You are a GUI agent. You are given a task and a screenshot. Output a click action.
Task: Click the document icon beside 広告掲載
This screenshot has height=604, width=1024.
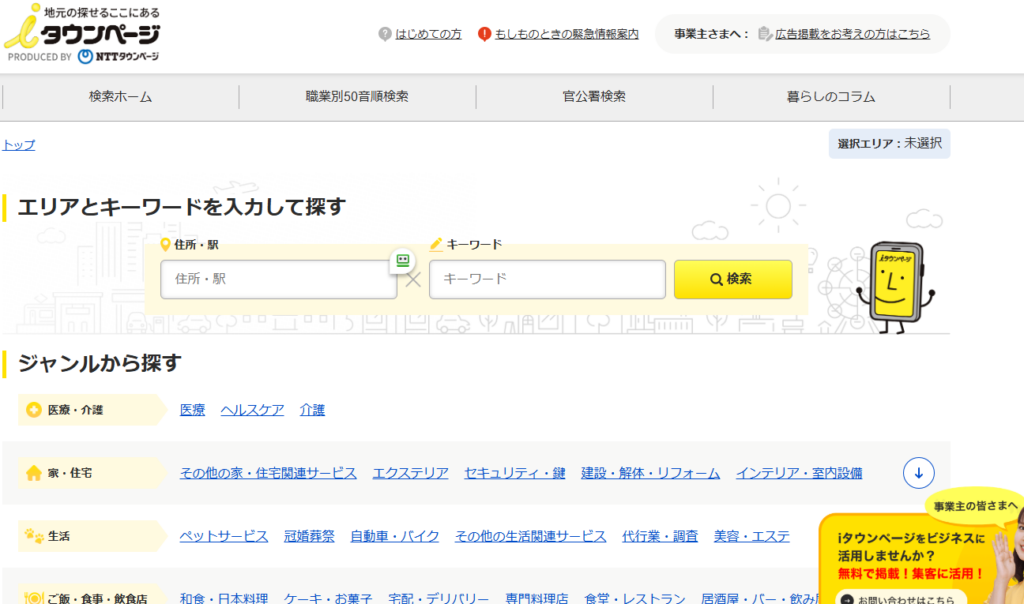pyautogui.click(x=765, y=34)
